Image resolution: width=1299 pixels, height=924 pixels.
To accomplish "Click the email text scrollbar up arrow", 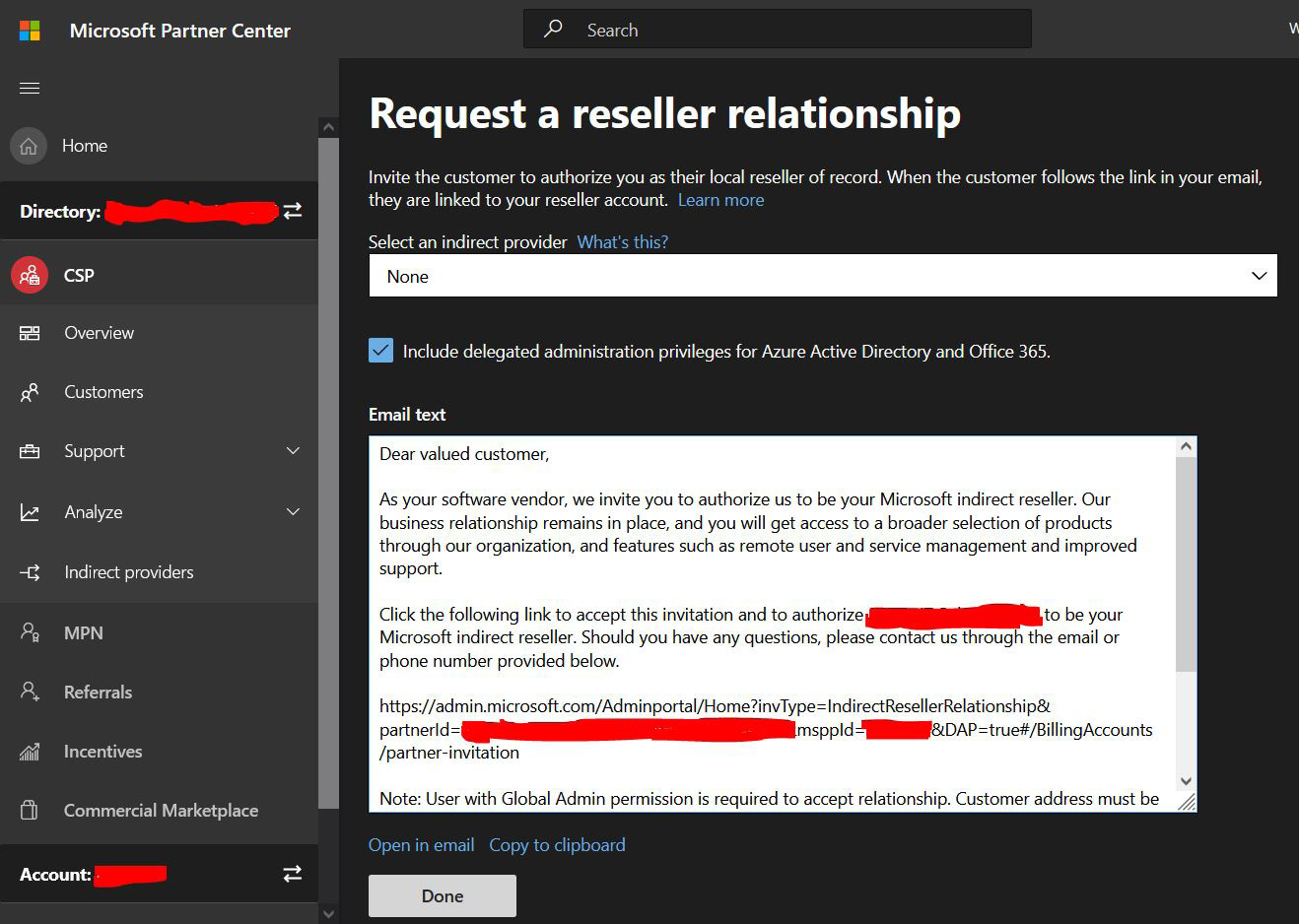I will tap(1186, 446).
